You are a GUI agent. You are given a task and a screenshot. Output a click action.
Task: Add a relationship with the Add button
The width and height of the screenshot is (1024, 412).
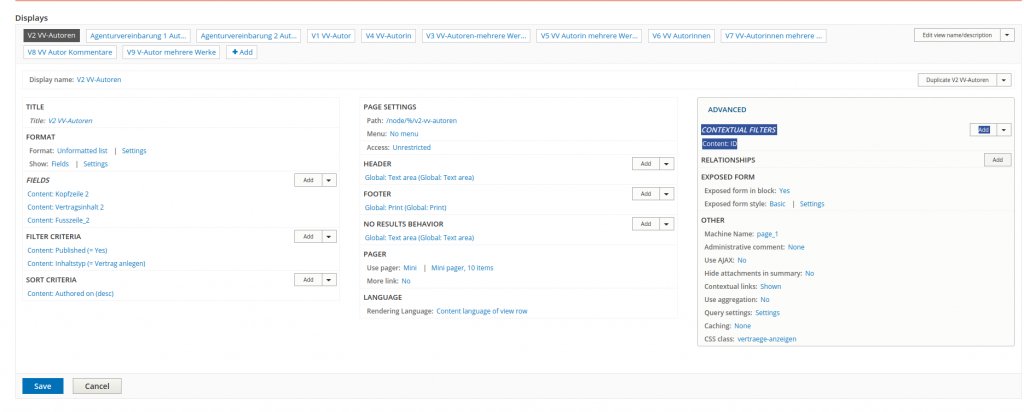point(997,160)
